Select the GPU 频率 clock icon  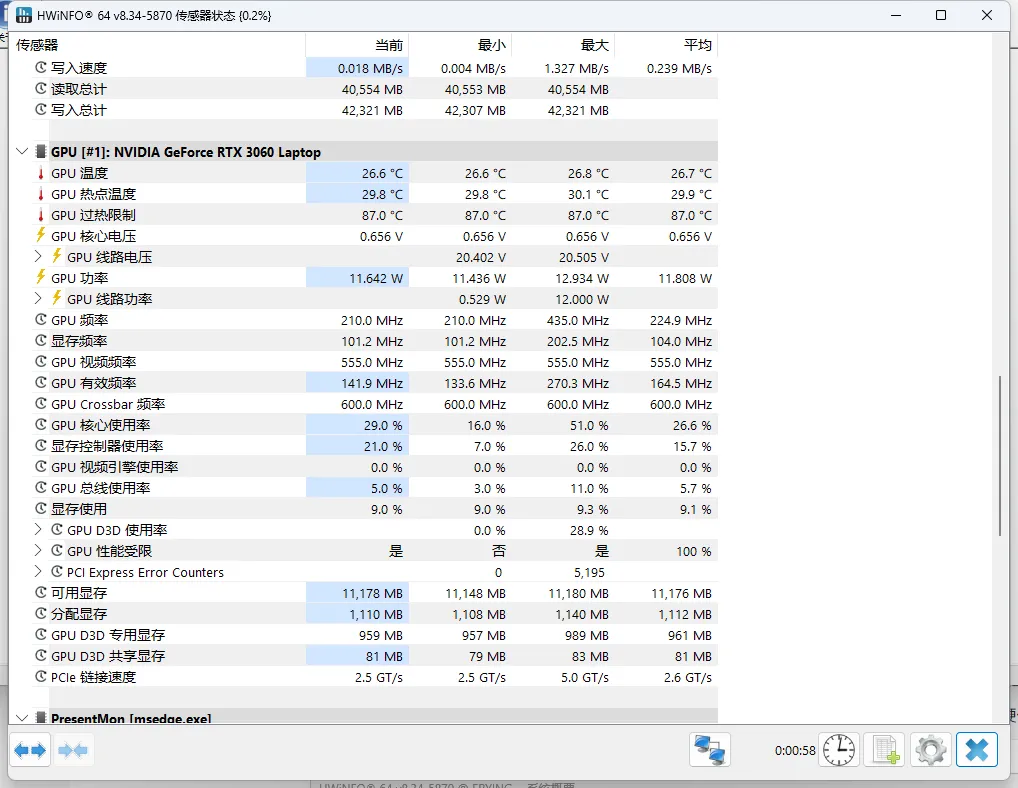[41, 319]
